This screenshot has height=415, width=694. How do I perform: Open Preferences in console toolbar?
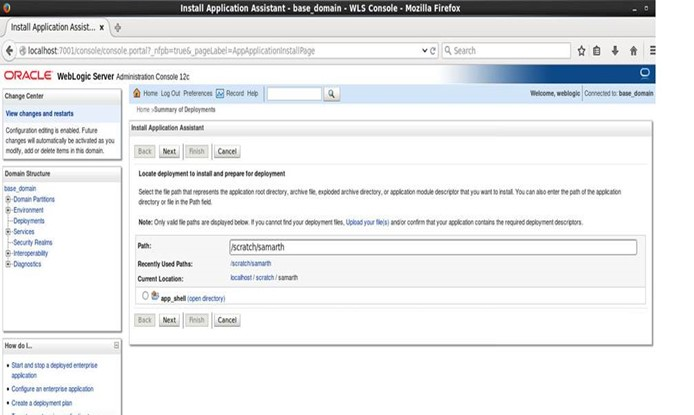pos(198,93)
